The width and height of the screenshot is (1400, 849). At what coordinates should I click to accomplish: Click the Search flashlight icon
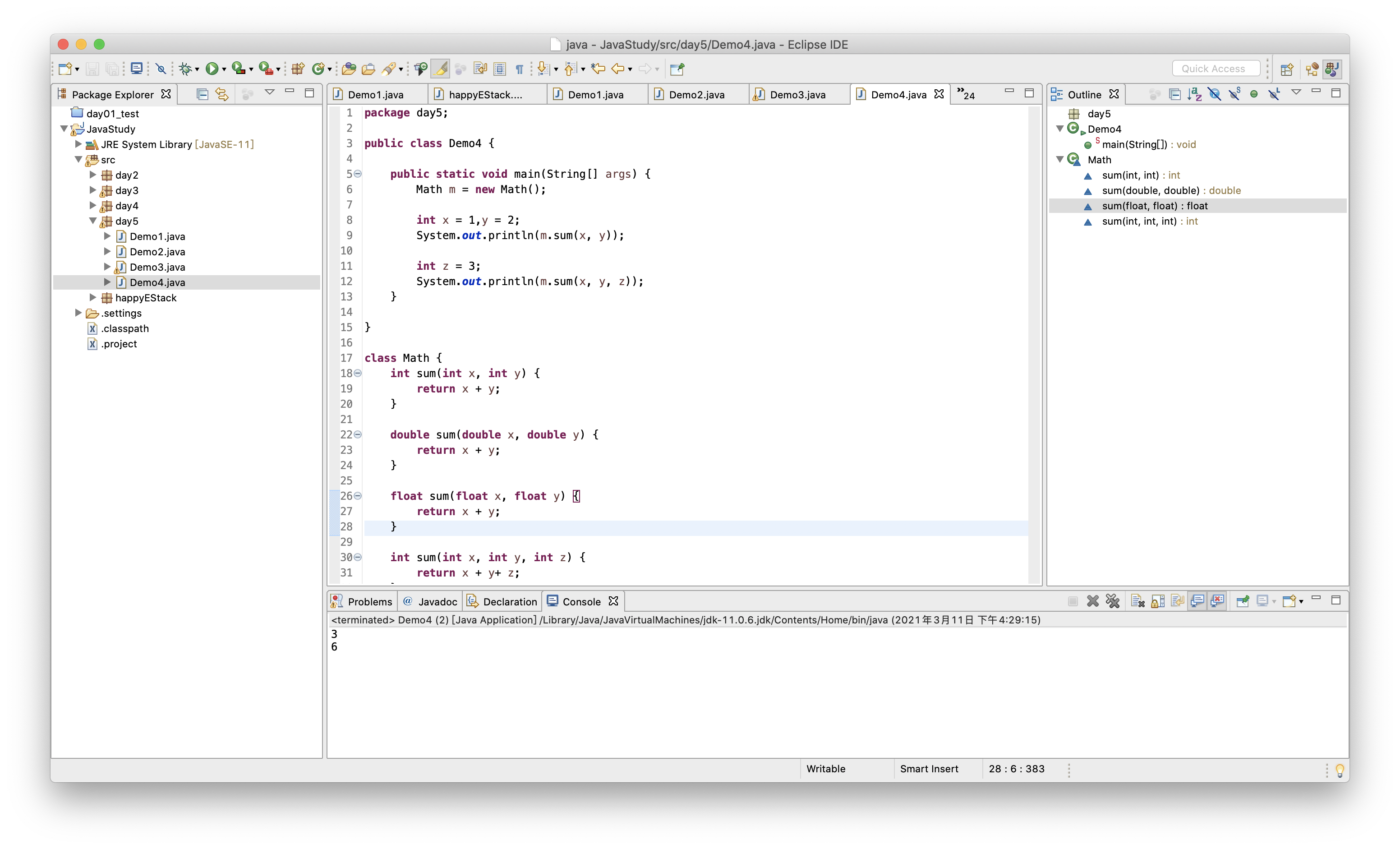click(389, 69)
